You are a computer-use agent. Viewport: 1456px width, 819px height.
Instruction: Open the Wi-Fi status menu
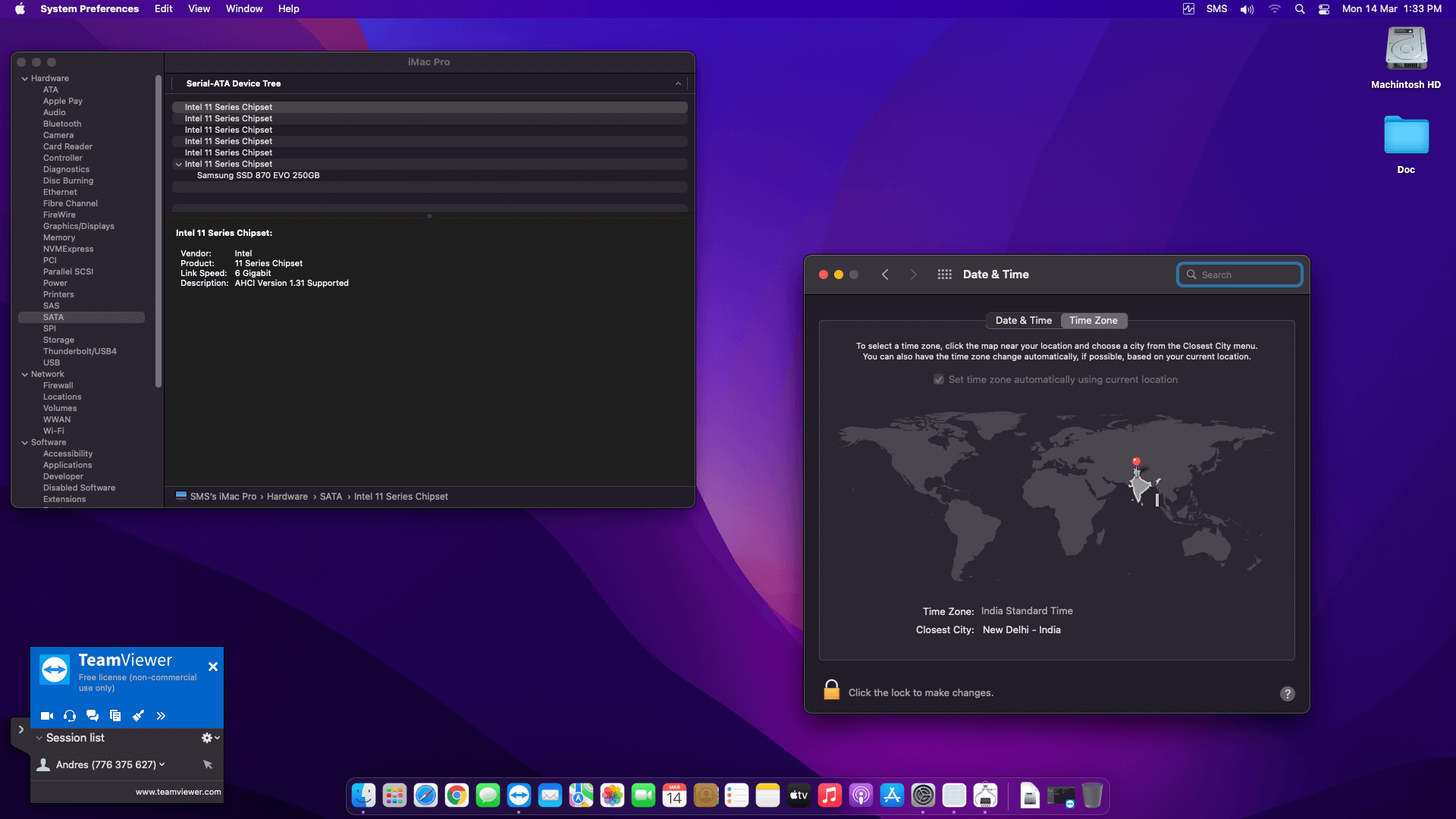pos(1275,9)
